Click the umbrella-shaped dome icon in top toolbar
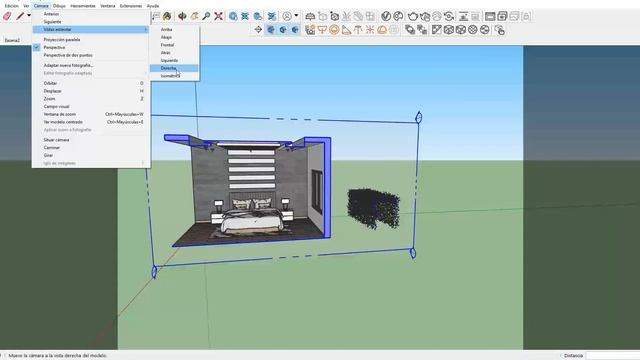The height and width of the screenshot is (360, 640). 310,16
